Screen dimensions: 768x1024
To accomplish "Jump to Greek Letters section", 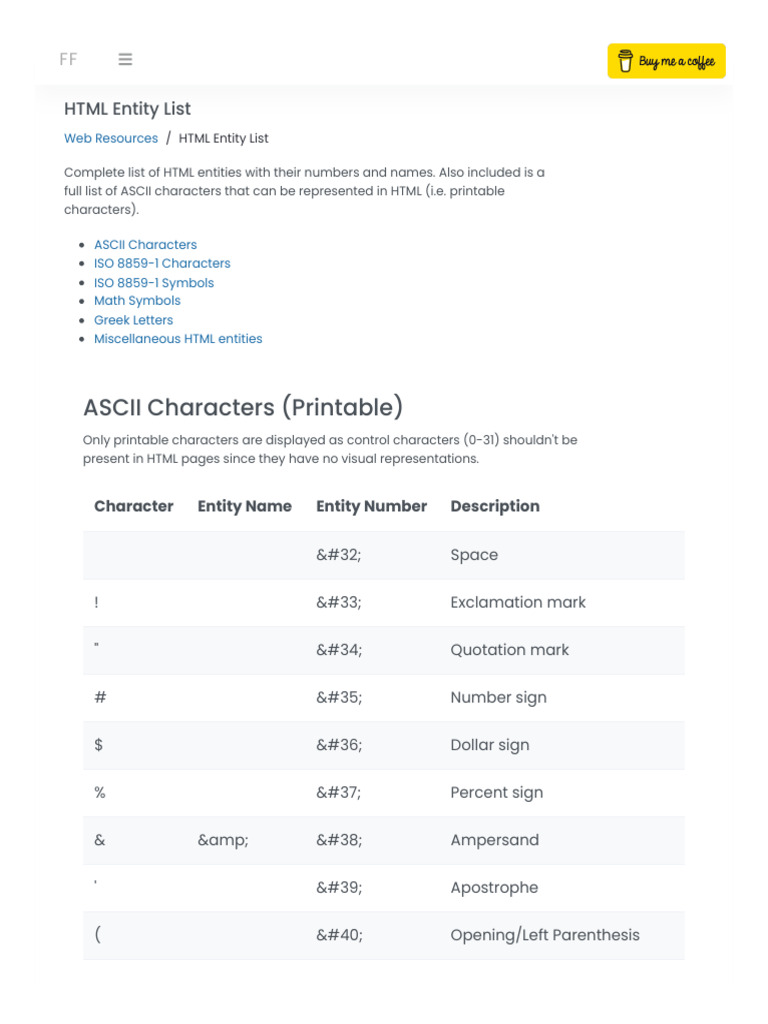I will [x=133, y=320].
